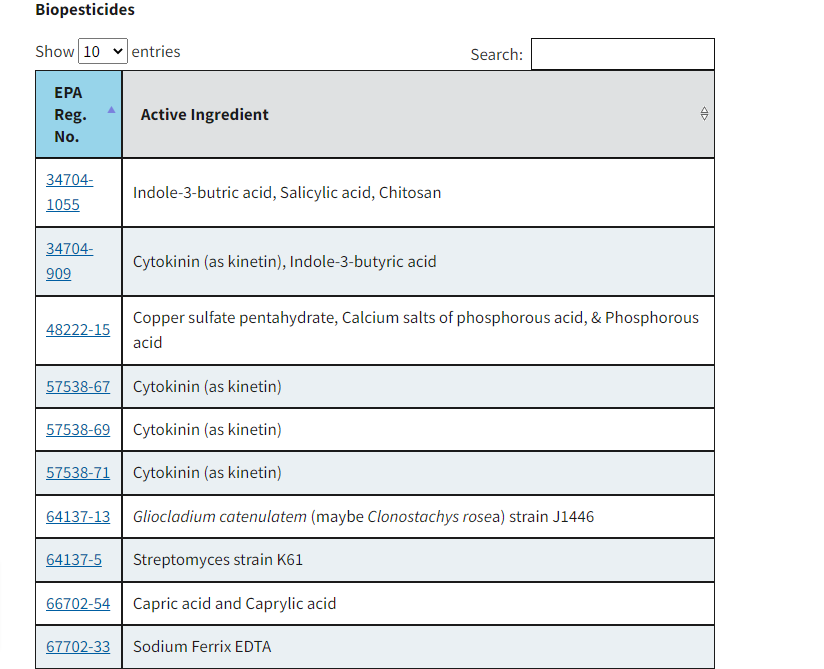
Task: Click the 64137-5 Streptomyces link
Action: (x=74, y=559)
